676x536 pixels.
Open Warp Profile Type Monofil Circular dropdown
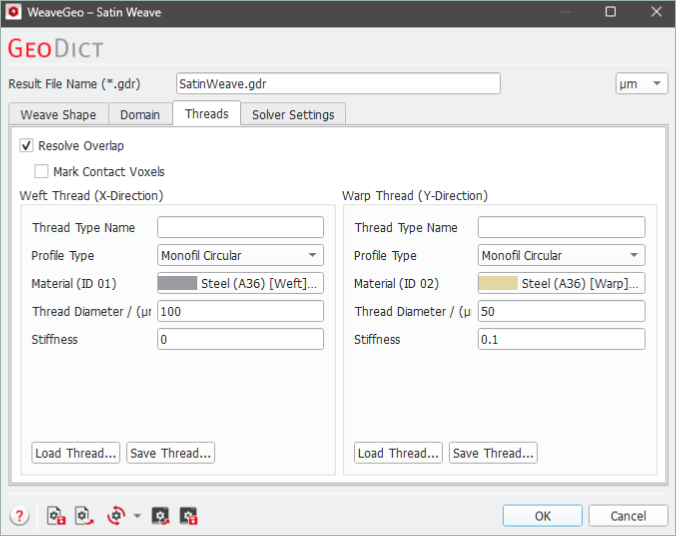(561, 255)
